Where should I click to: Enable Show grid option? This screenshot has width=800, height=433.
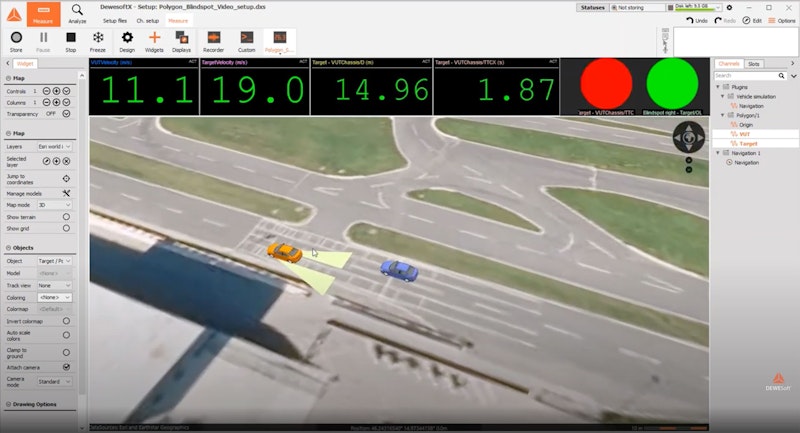[x=66, y=228]
